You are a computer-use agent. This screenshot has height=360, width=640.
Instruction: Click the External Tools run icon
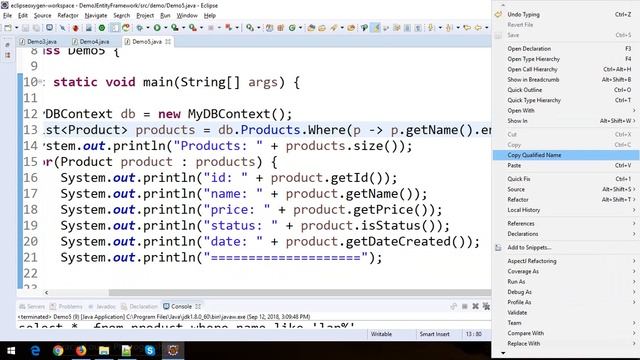click(x=193, y=28)
